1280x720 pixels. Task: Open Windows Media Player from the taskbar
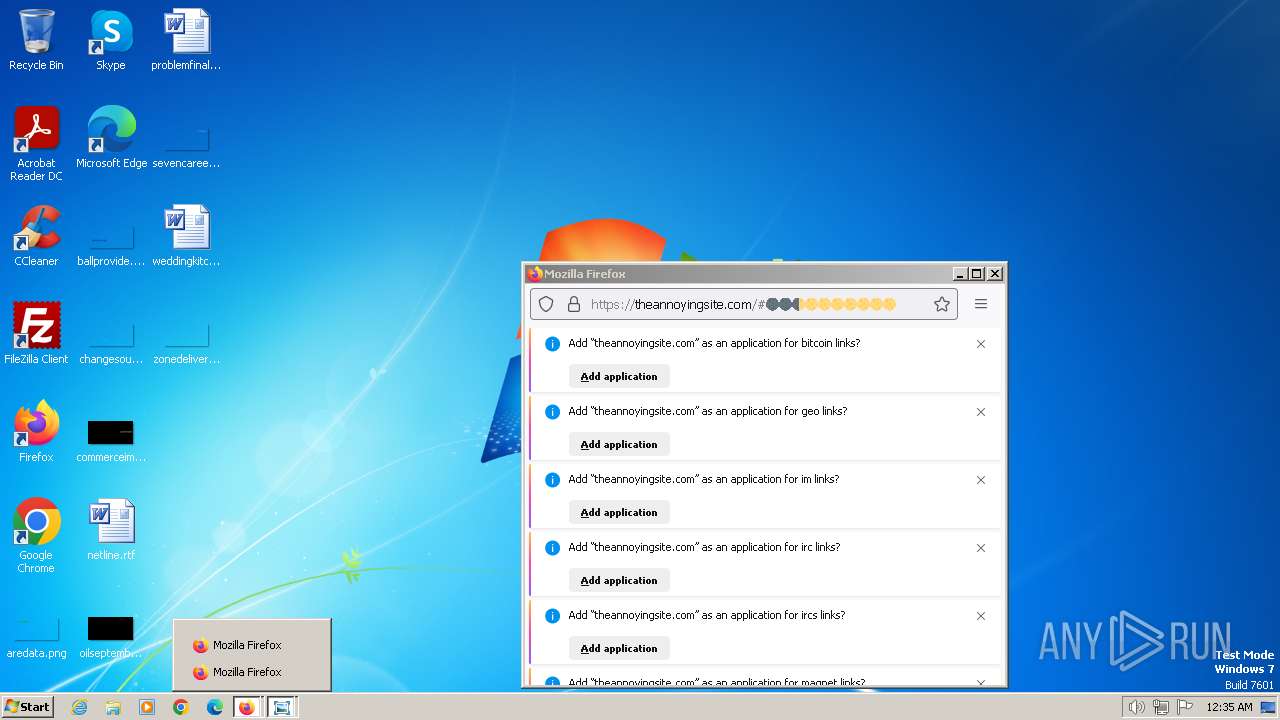(147, 707)
